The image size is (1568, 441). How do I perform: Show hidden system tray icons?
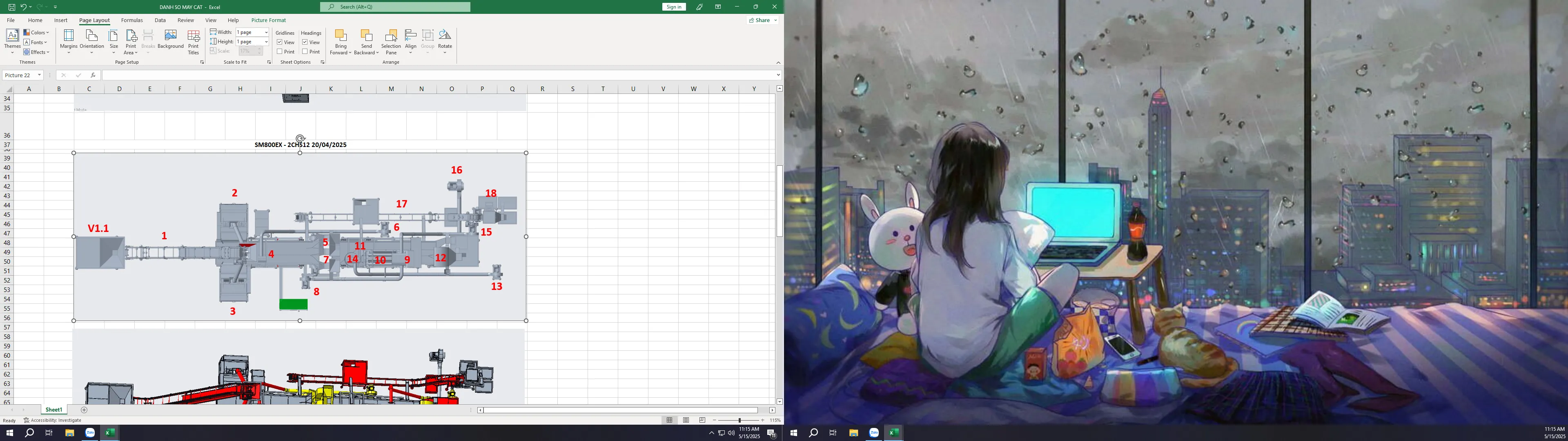[x=711, y=433]
